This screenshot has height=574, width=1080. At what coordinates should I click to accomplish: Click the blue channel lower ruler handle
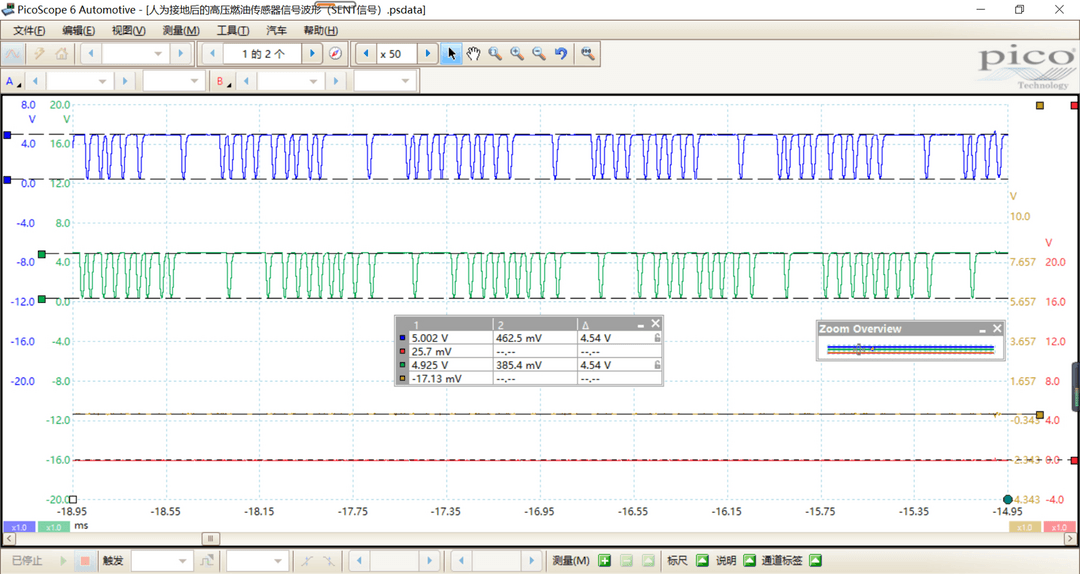(x=8, y=180)
